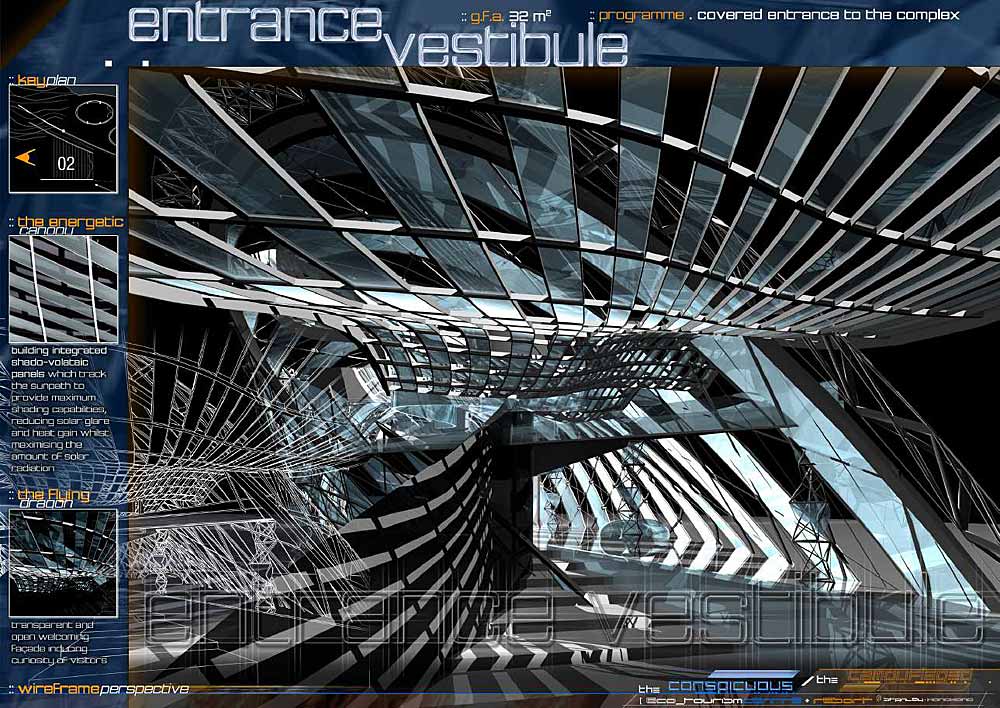Click the 'wireframe perspective' label
The height and width of the screenshot is (708, 1000).
point(98,689)
